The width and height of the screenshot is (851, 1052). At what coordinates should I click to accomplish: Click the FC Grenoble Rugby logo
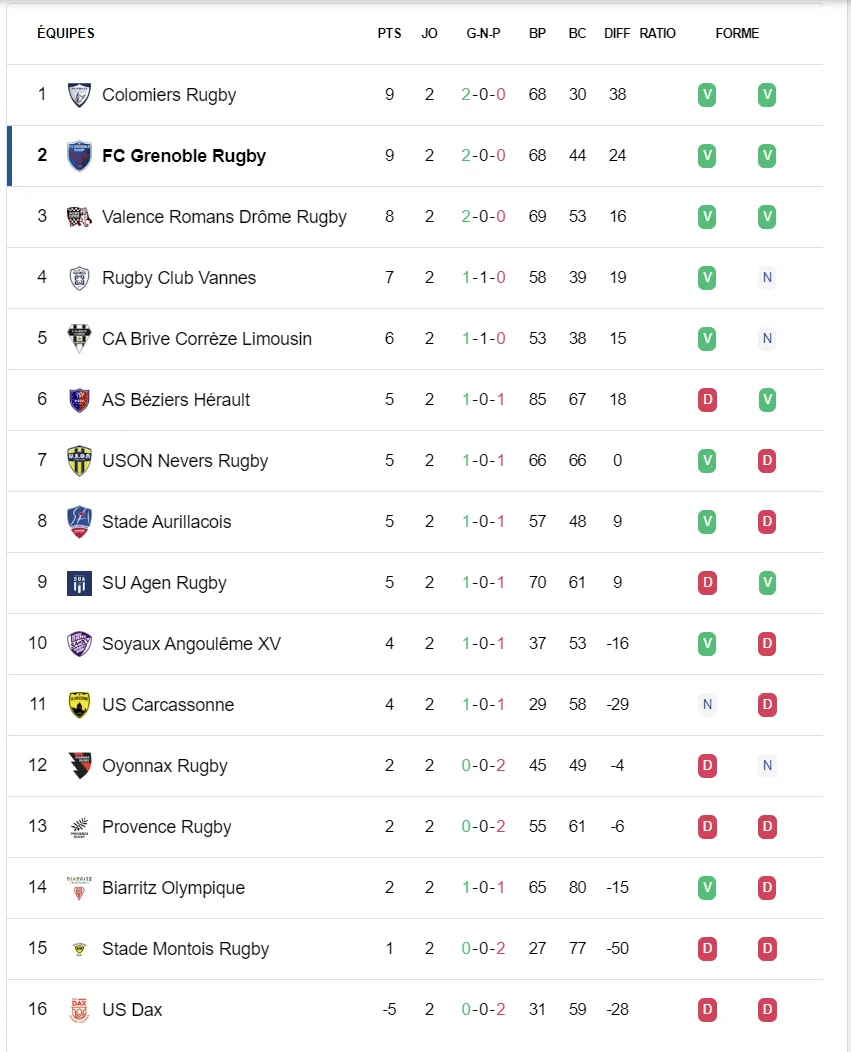(79, 156)
